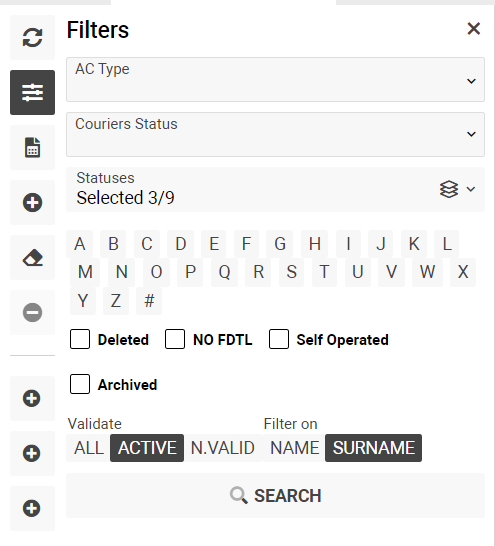Open the spreadsheet file export icon
495x546 pixels.
coord(32,147)
